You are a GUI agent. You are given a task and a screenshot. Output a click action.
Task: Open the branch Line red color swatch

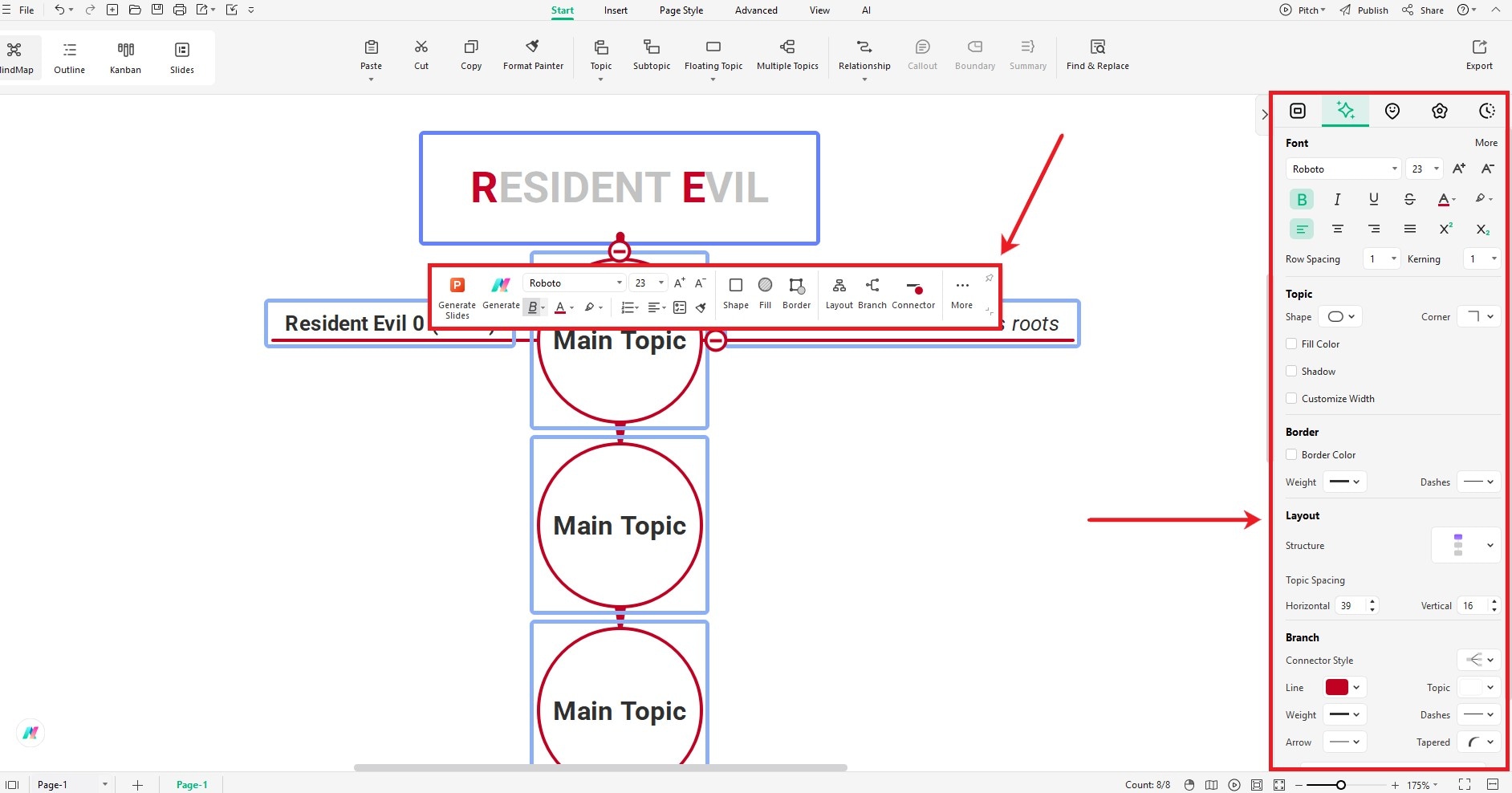1337,687
